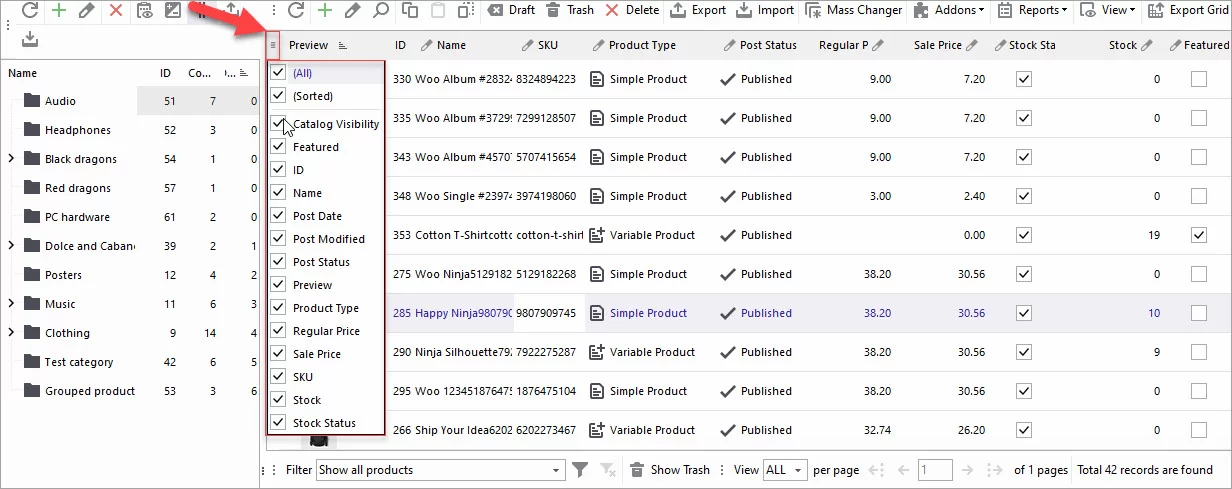Image resolution: width=1232 pixels, height=489 pixels.
Task: Open the Show all products filter dropdown
Action: [x=440, y=470]
